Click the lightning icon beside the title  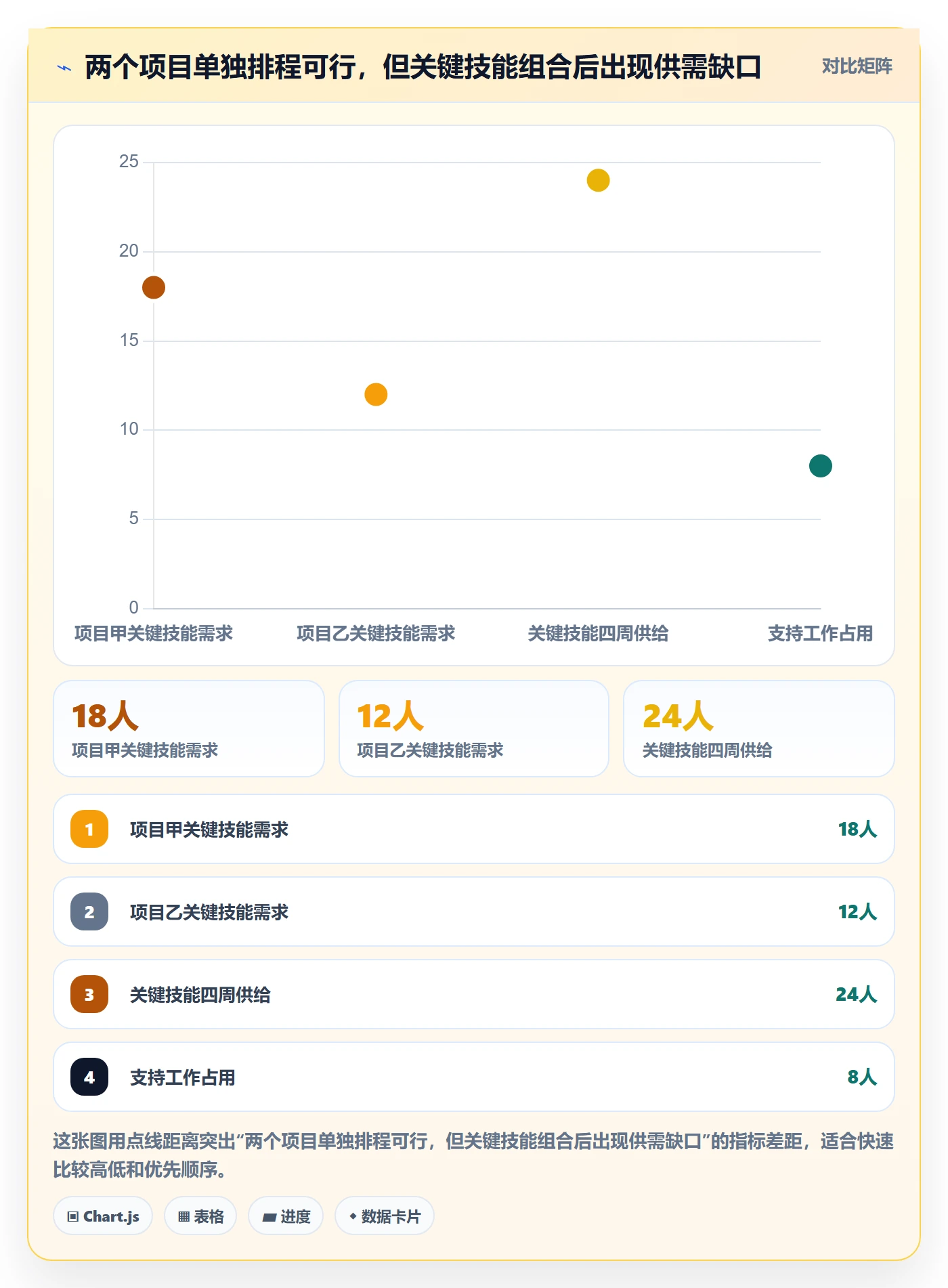64,68
